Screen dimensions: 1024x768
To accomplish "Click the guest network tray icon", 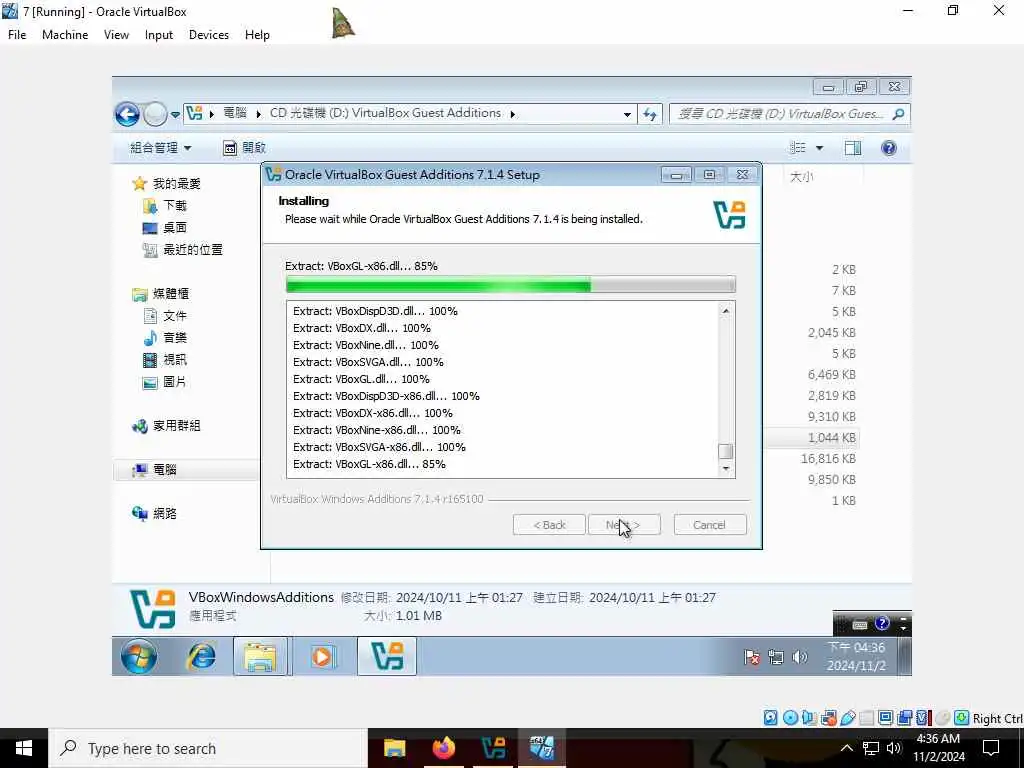I will (776, 657).
